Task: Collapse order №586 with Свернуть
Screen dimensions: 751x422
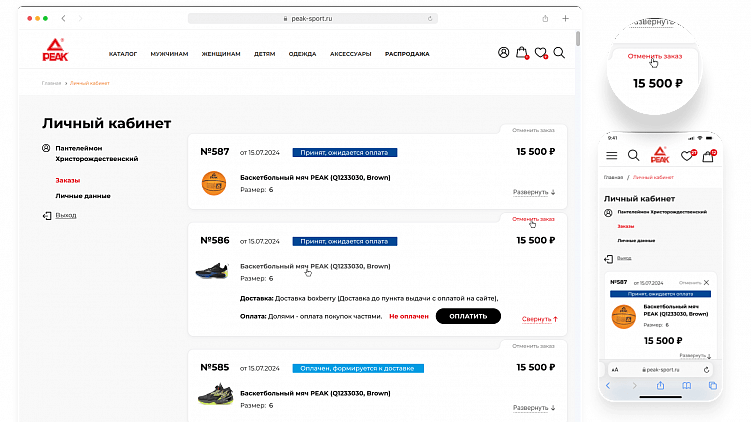Action: 539,319
